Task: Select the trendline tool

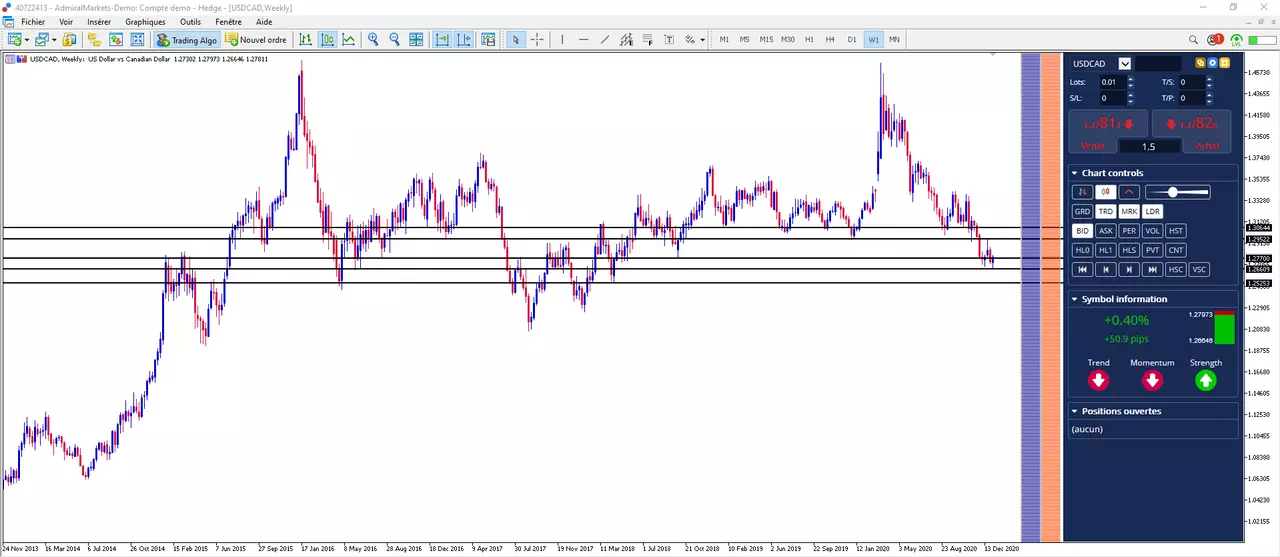Action: (605, 40)
